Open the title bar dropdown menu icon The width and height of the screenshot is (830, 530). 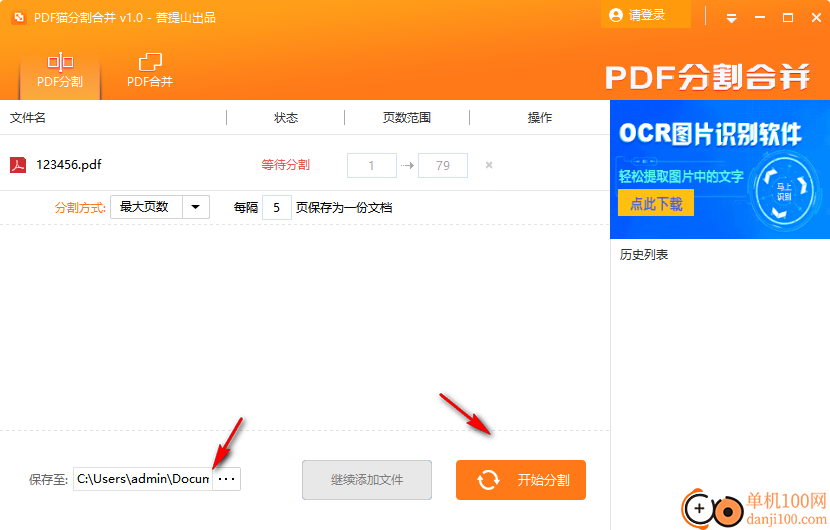click(x=732, y=19)
